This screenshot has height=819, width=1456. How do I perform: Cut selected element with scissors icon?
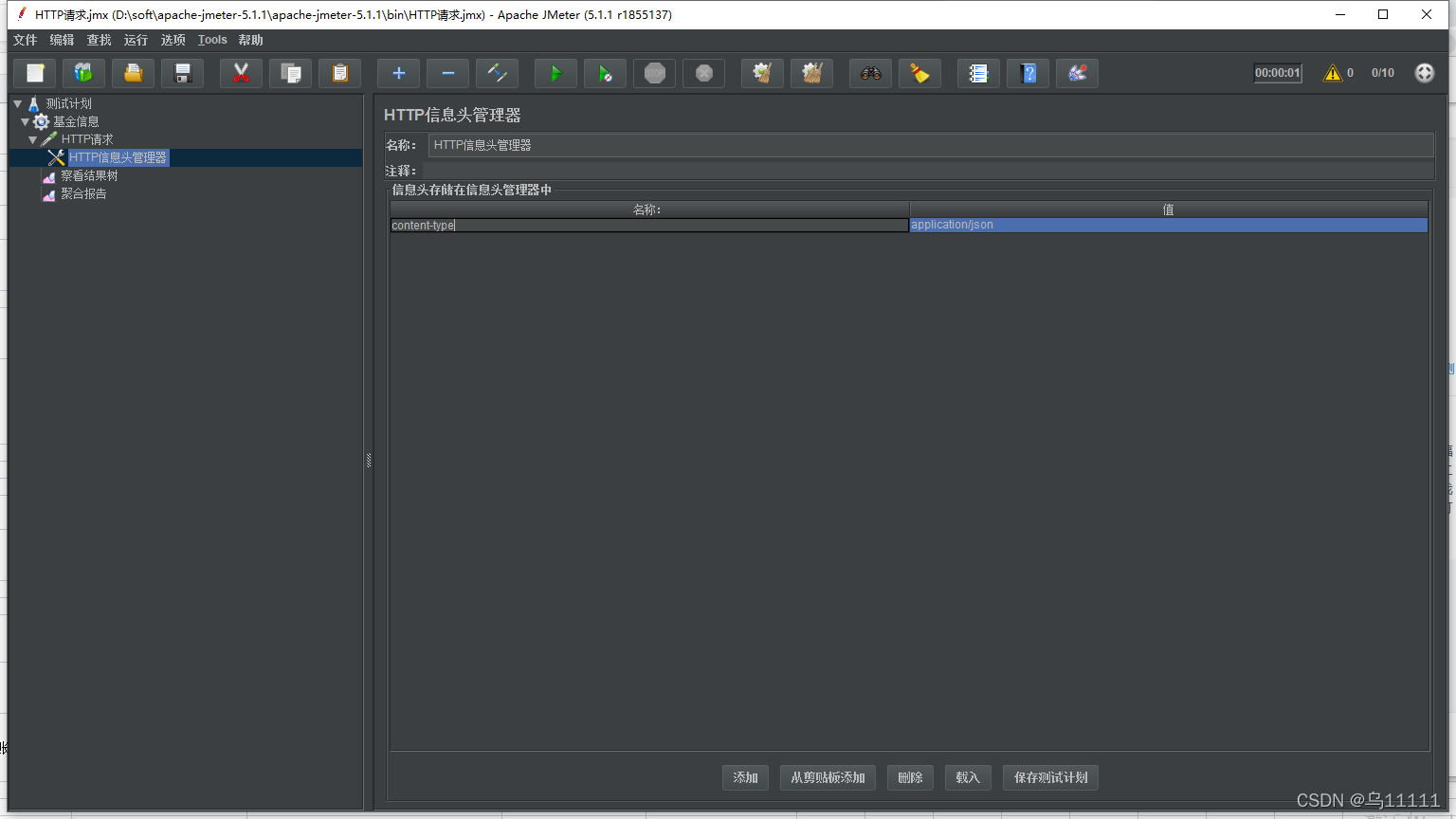pyautogui.click(x=241, y=73)
